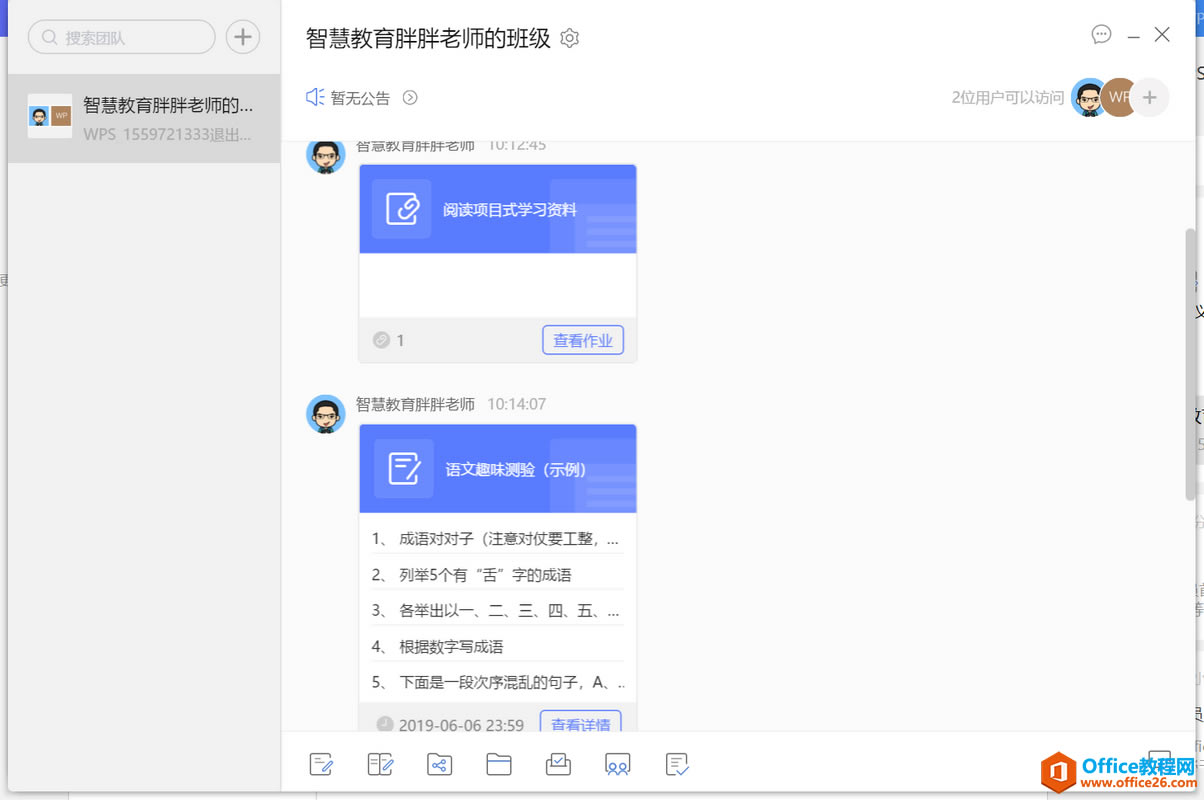This screenshot has height=800, width=1204.
Task: Add a member using the plus circle
Action: point(1150,97)
